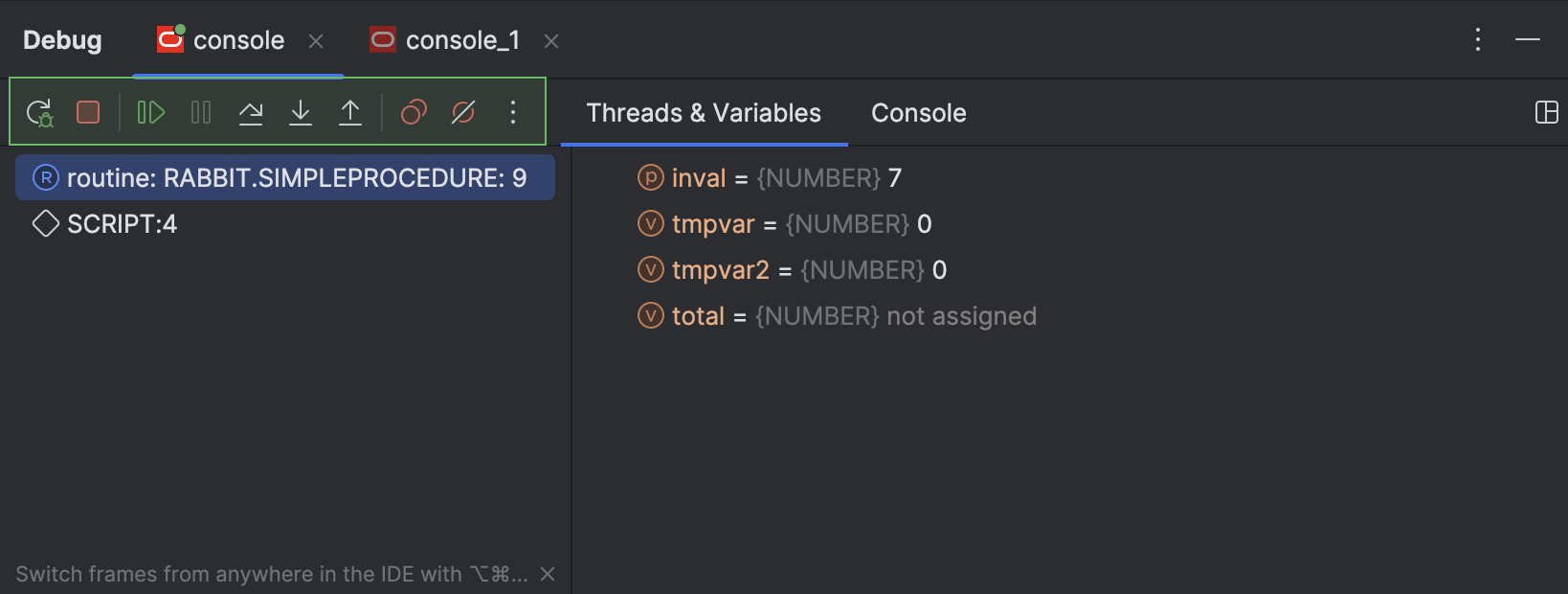Dismiss the switch frames hint
1568x594 pixels.
pyautogui.click(x=548, y=574)
